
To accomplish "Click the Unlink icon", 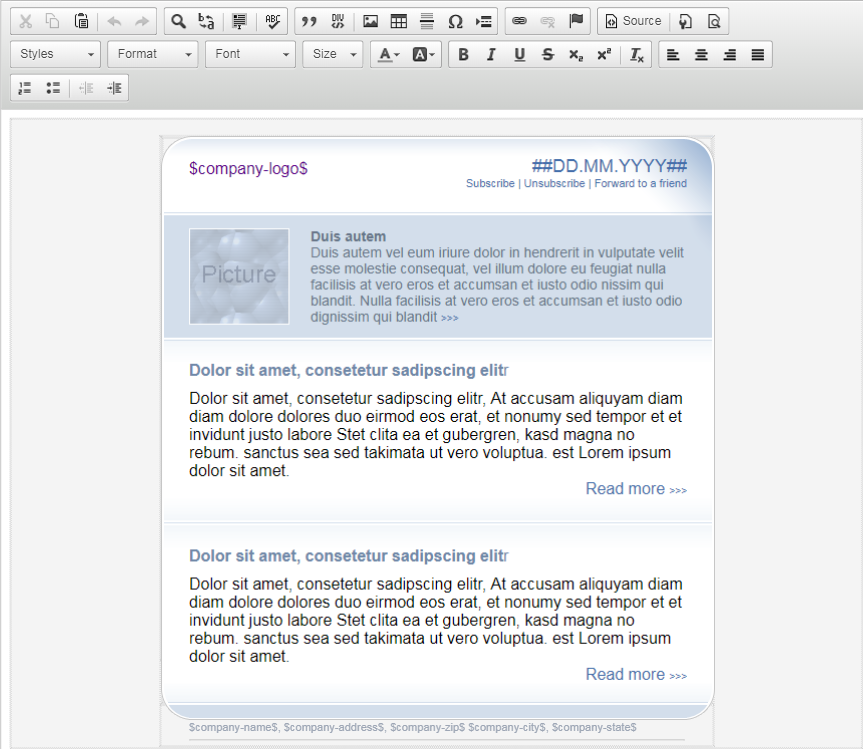I will [x=548, y=21].
